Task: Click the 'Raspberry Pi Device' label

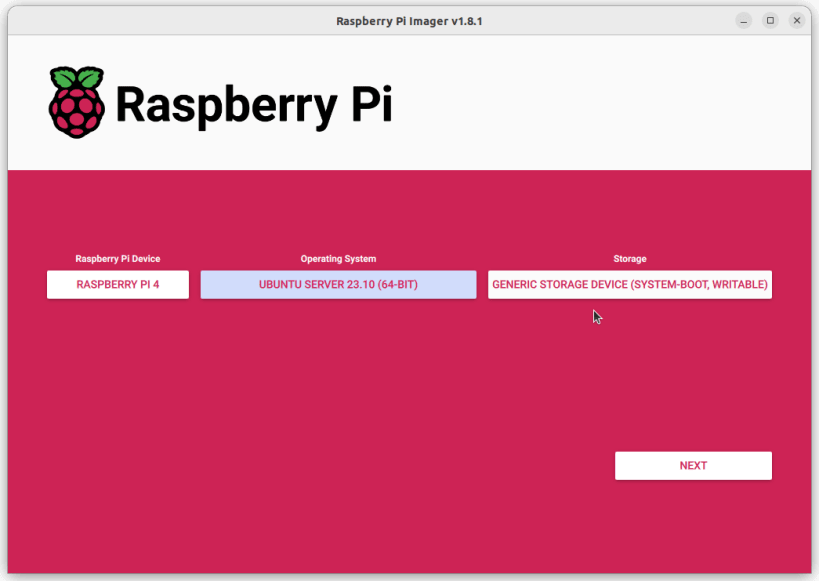Action: click(118, 259)
